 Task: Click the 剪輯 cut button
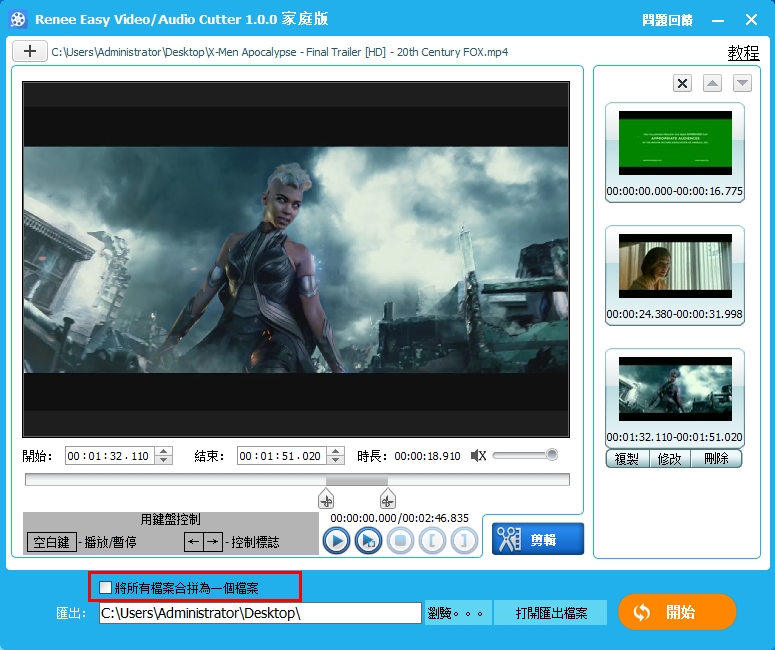[538, 539]
